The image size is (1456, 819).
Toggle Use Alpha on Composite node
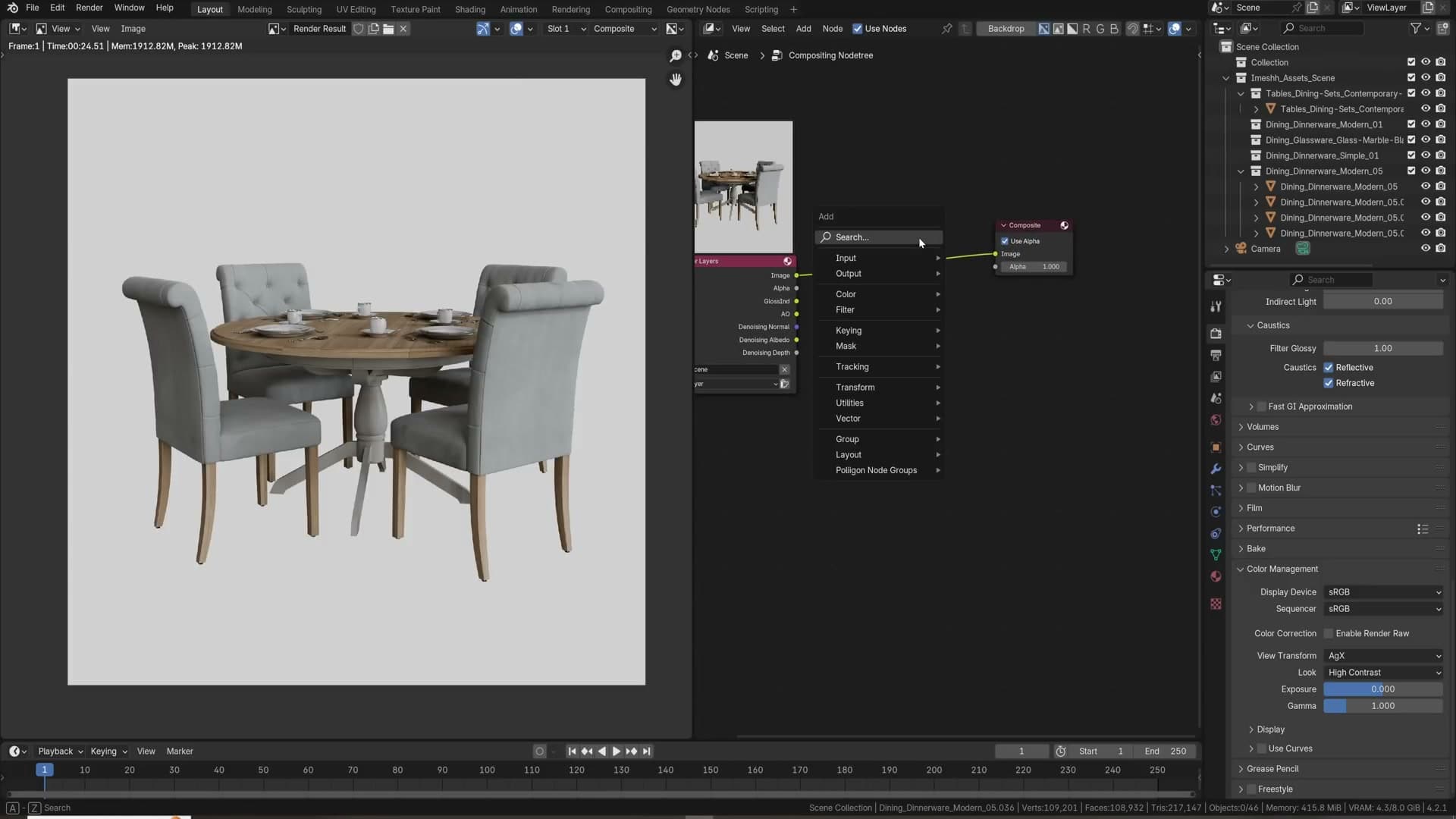tap(1005, 241)
